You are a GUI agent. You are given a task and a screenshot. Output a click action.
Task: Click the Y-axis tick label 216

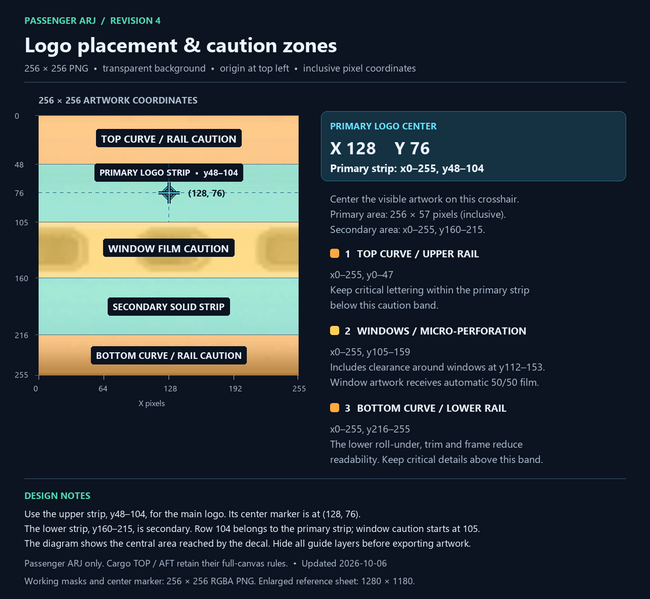(22, 335)
